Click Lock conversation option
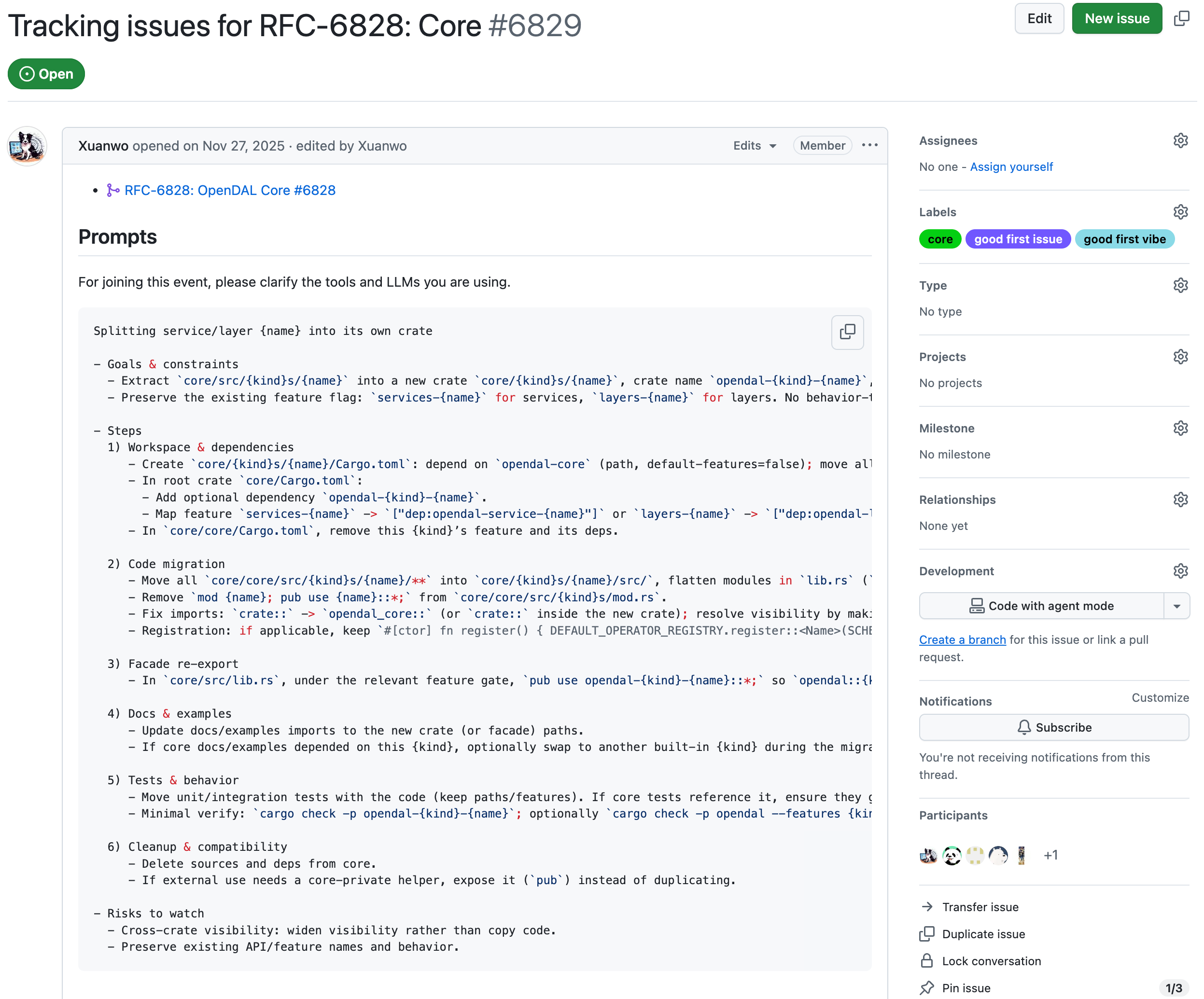 click(991, 961)
